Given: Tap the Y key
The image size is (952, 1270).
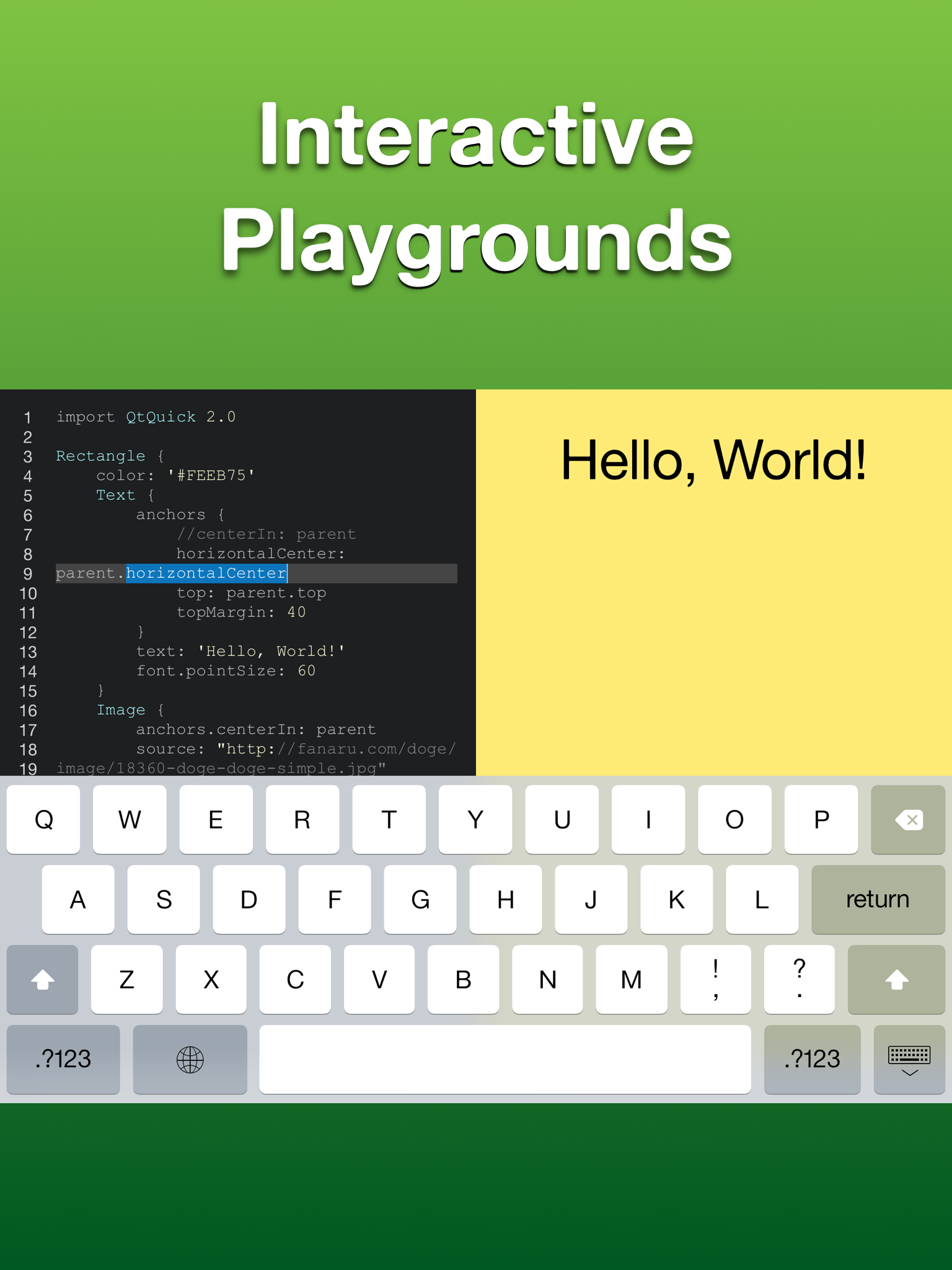Looking at the screenshot, I should click(475, 820).
